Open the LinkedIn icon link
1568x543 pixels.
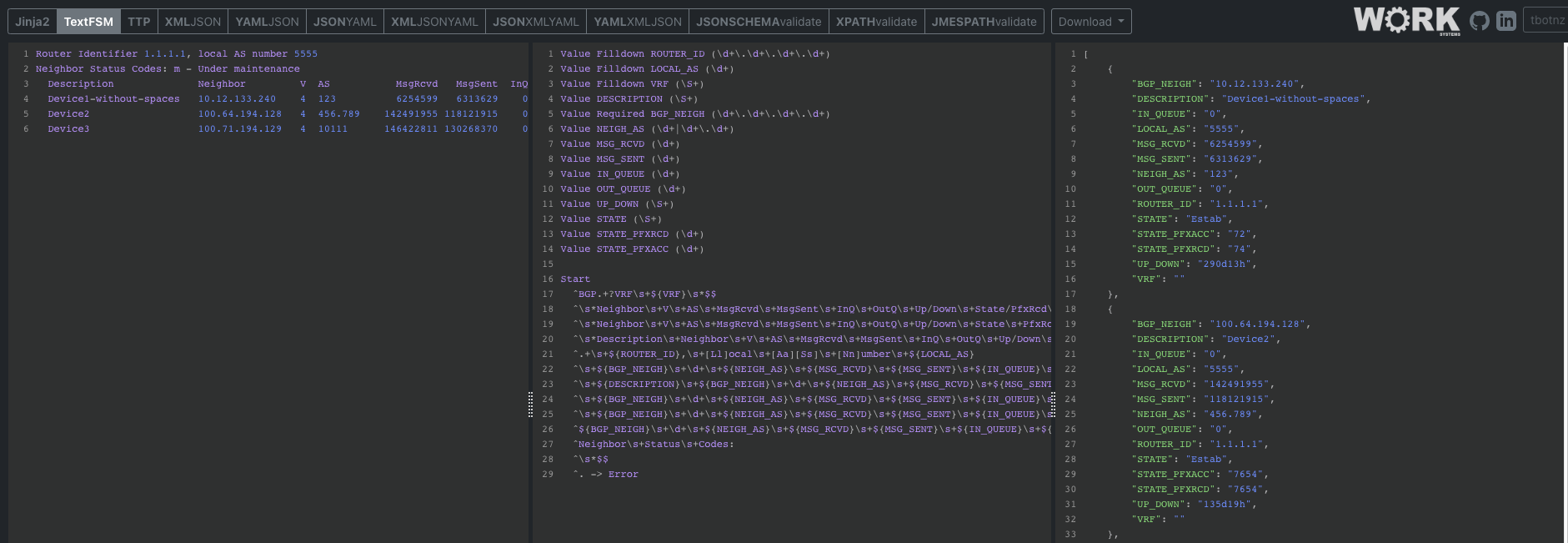pyautogui.click(x=1506, y=21)
